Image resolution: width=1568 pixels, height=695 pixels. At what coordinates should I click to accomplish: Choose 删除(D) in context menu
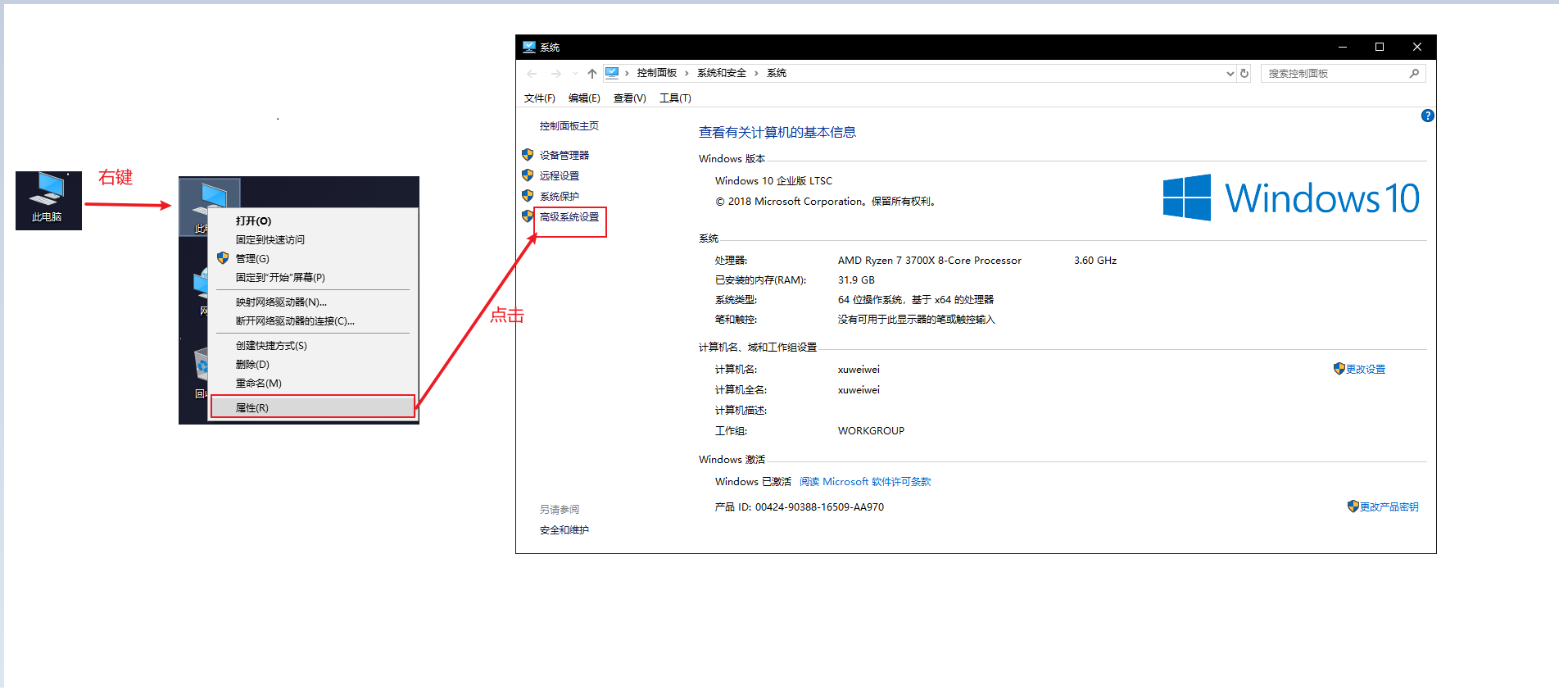click(313, 364)
